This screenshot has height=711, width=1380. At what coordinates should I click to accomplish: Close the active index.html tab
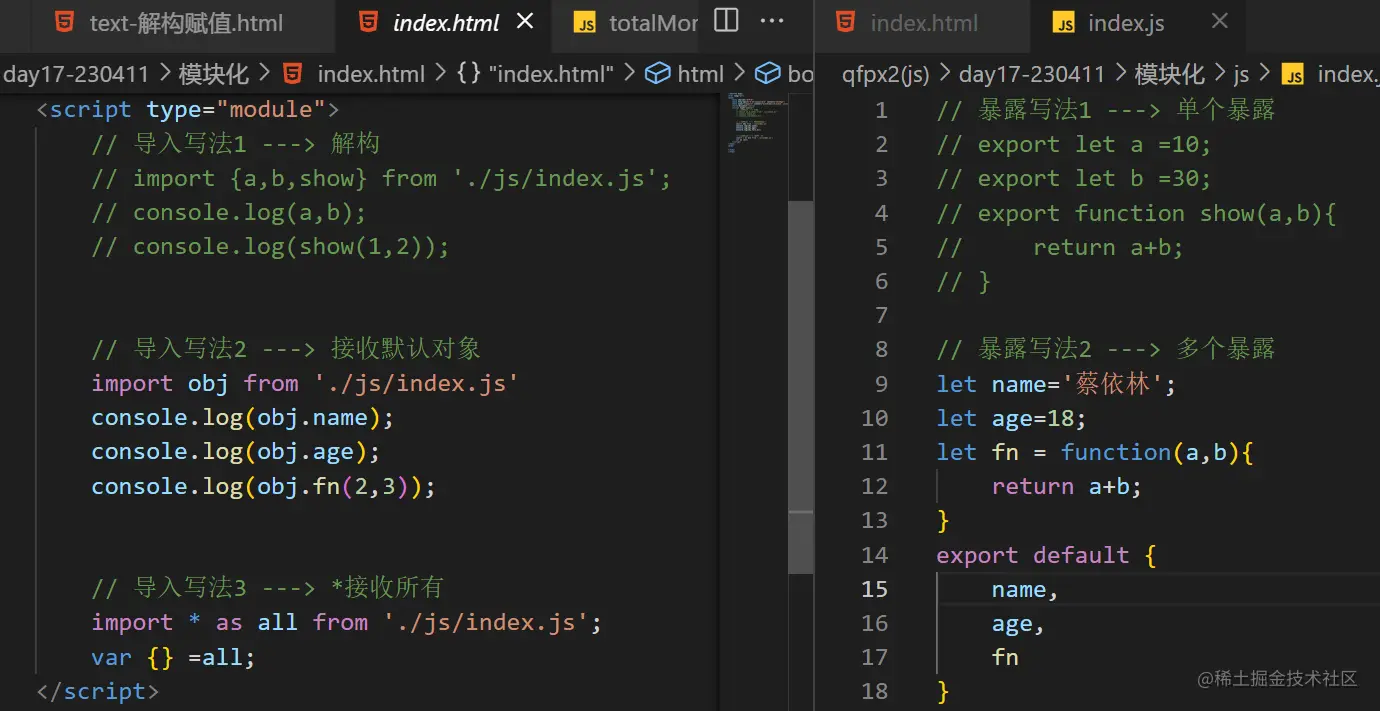(525, 20)
